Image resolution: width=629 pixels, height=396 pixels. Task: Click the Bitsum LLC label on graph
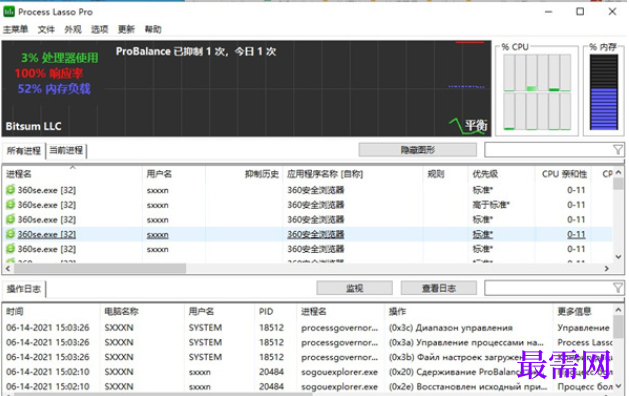click(33, 126)
